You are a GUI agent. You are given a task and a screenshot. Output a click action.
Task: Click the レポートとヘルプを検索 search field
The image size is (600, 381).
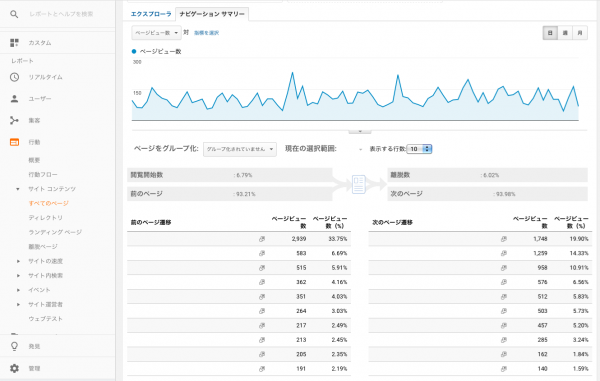[x=61, y=14]
